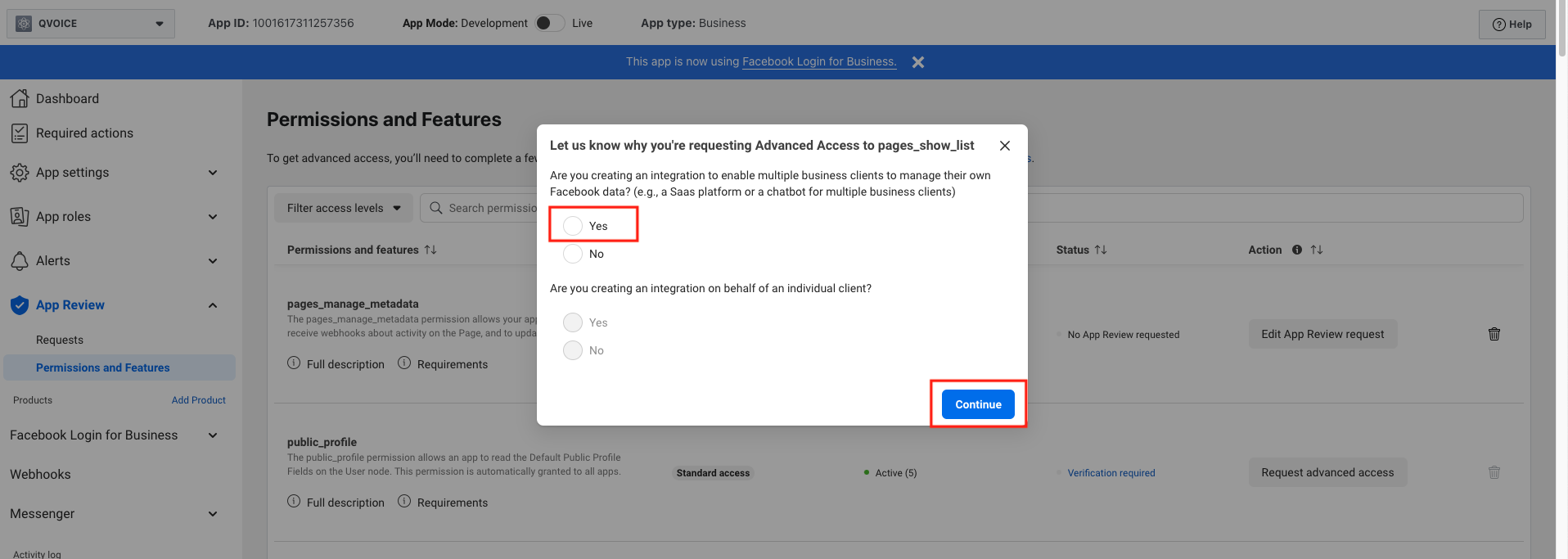Click the public_profile permission name

tap(322, 442)
